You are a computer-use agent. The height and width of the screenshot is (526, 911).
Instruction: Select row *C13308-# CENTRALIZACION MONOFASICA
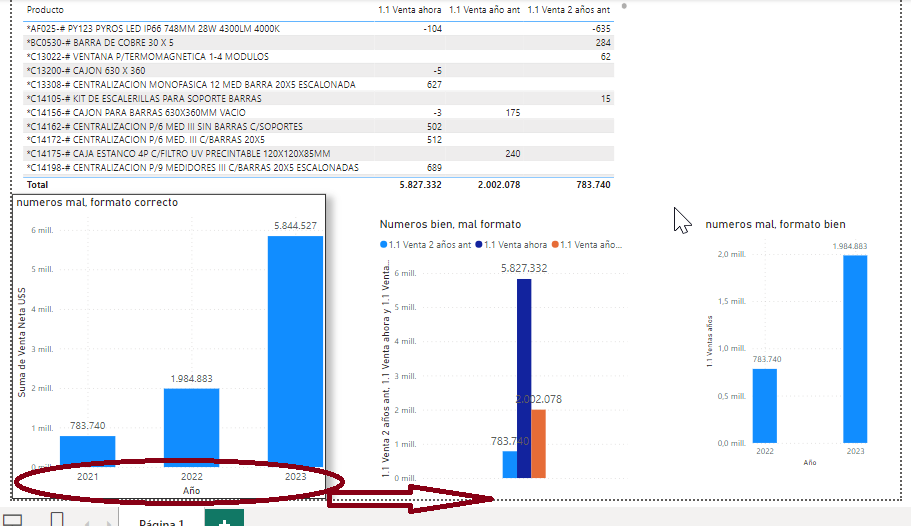click(x=318, y=84)
